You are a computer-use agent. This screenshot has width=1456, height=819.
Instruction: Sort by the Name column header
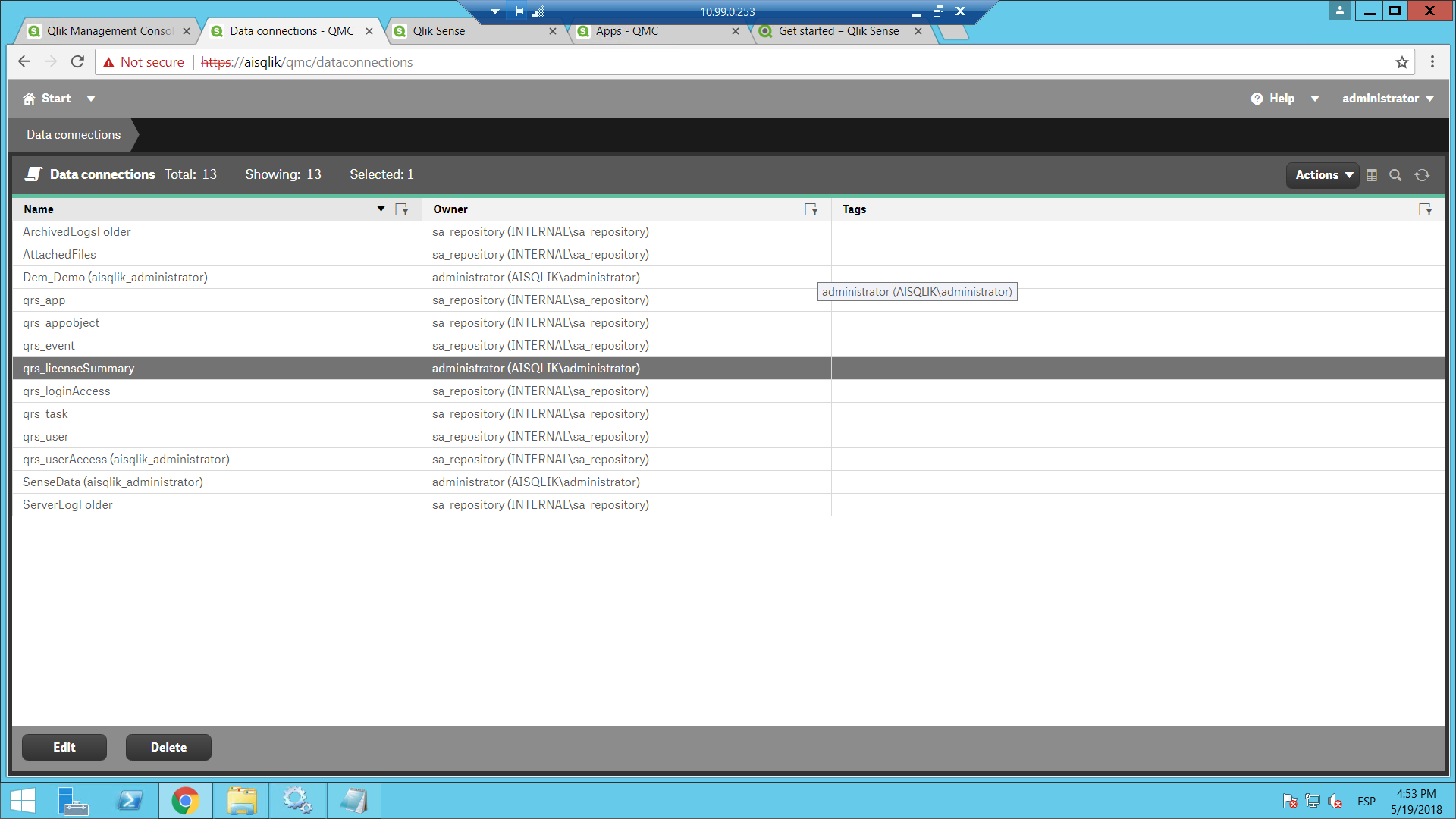39,209
